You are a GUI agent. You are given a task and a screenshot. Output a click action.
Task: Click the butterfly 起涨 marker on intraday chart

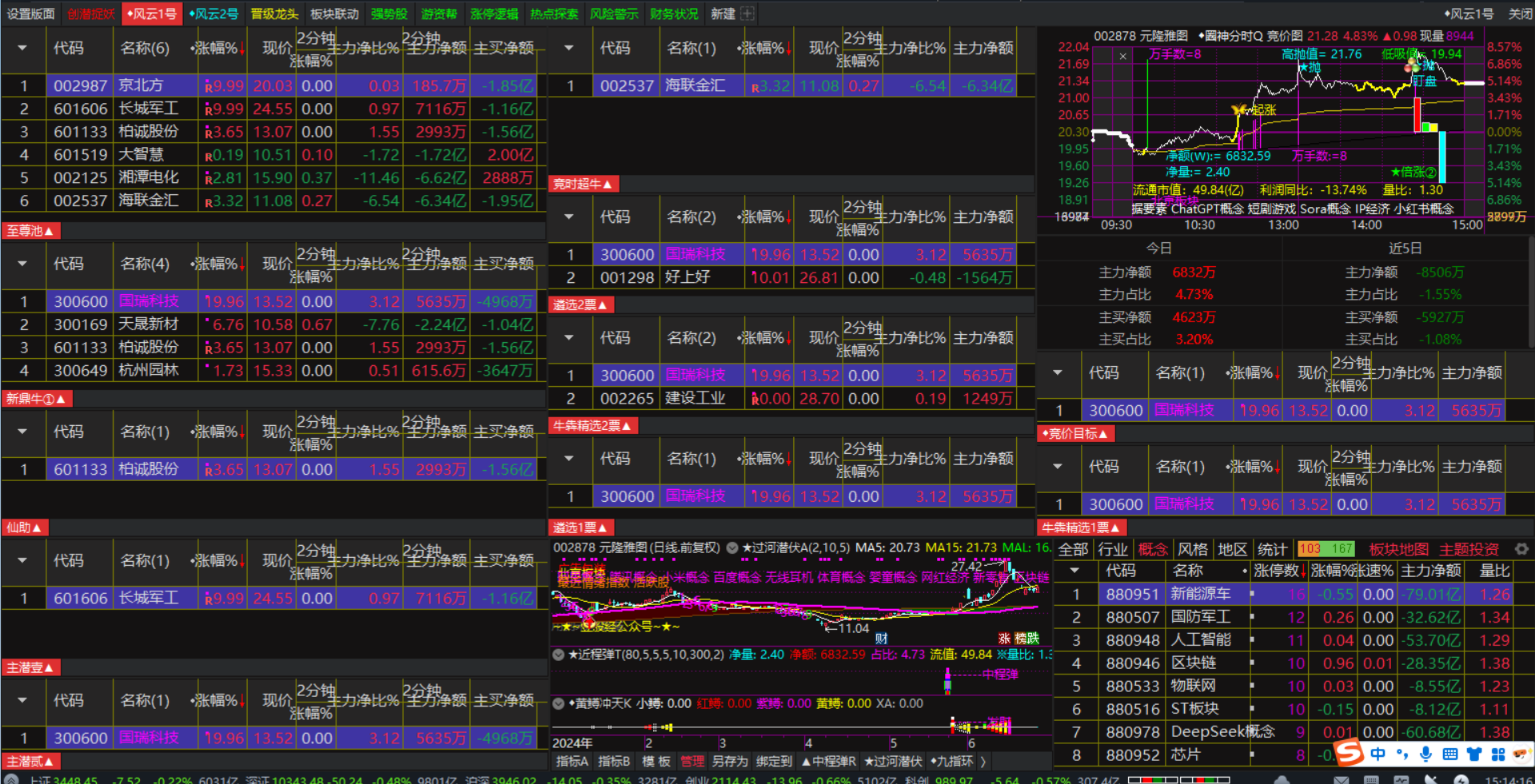[x=1241, y=110]
